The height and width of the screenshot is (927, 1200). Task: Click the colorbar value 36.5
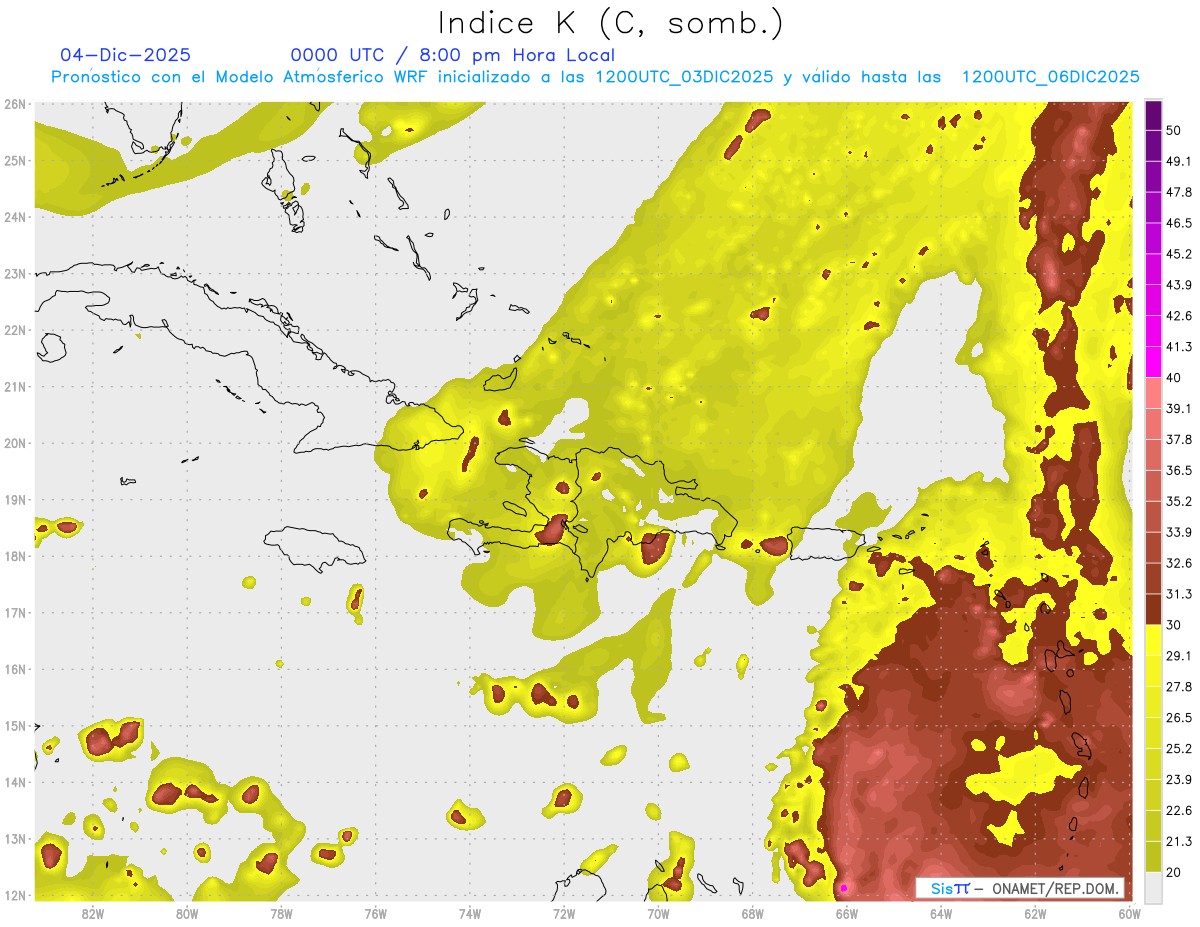pos(1178,470)
